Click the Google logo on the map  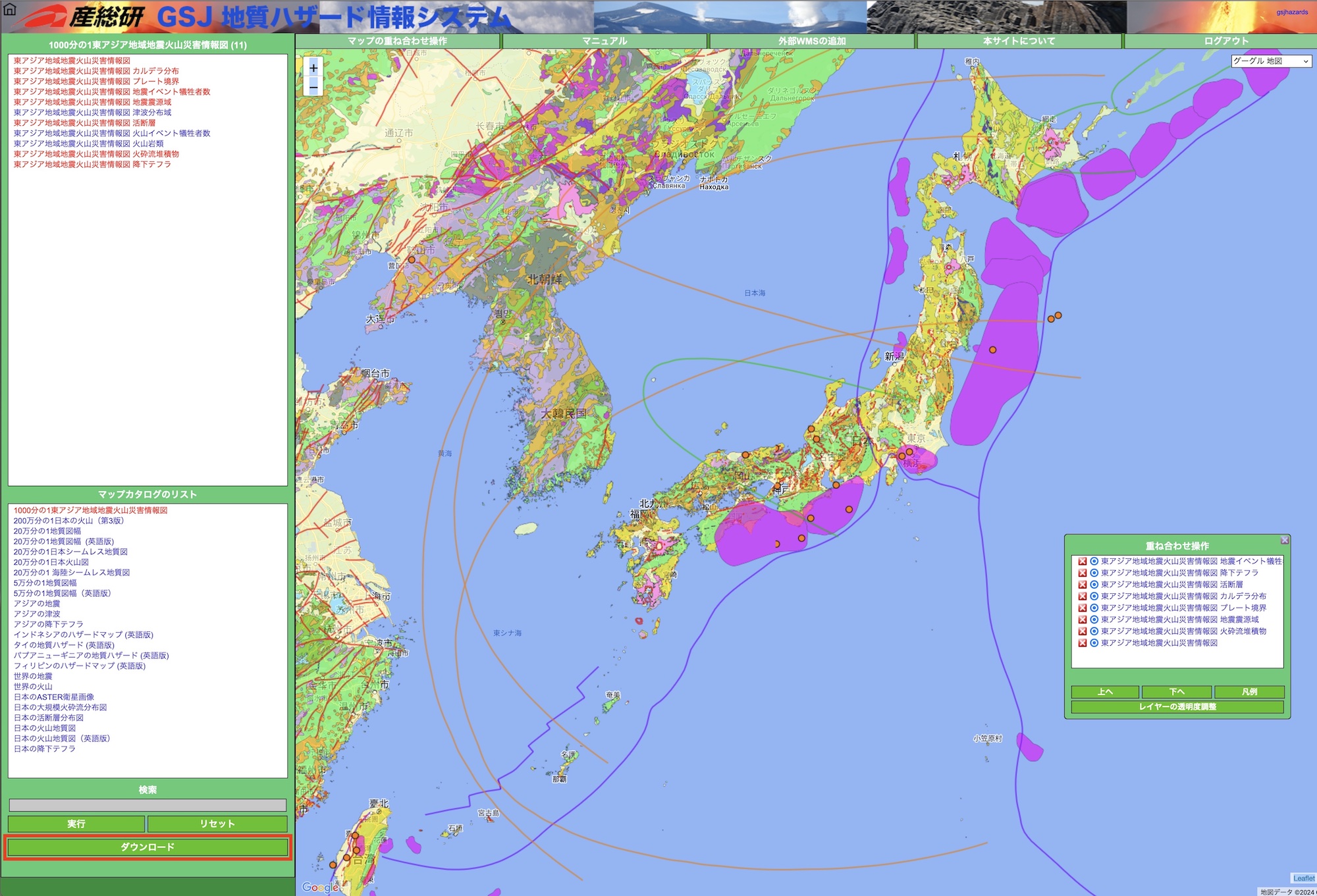(x=320, y=887)
